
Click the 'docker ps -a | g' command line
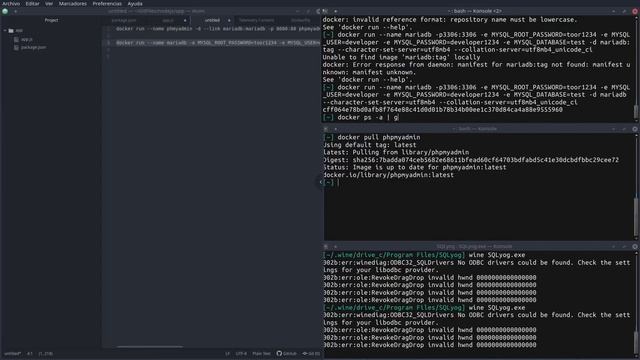[x=360, y=118]
